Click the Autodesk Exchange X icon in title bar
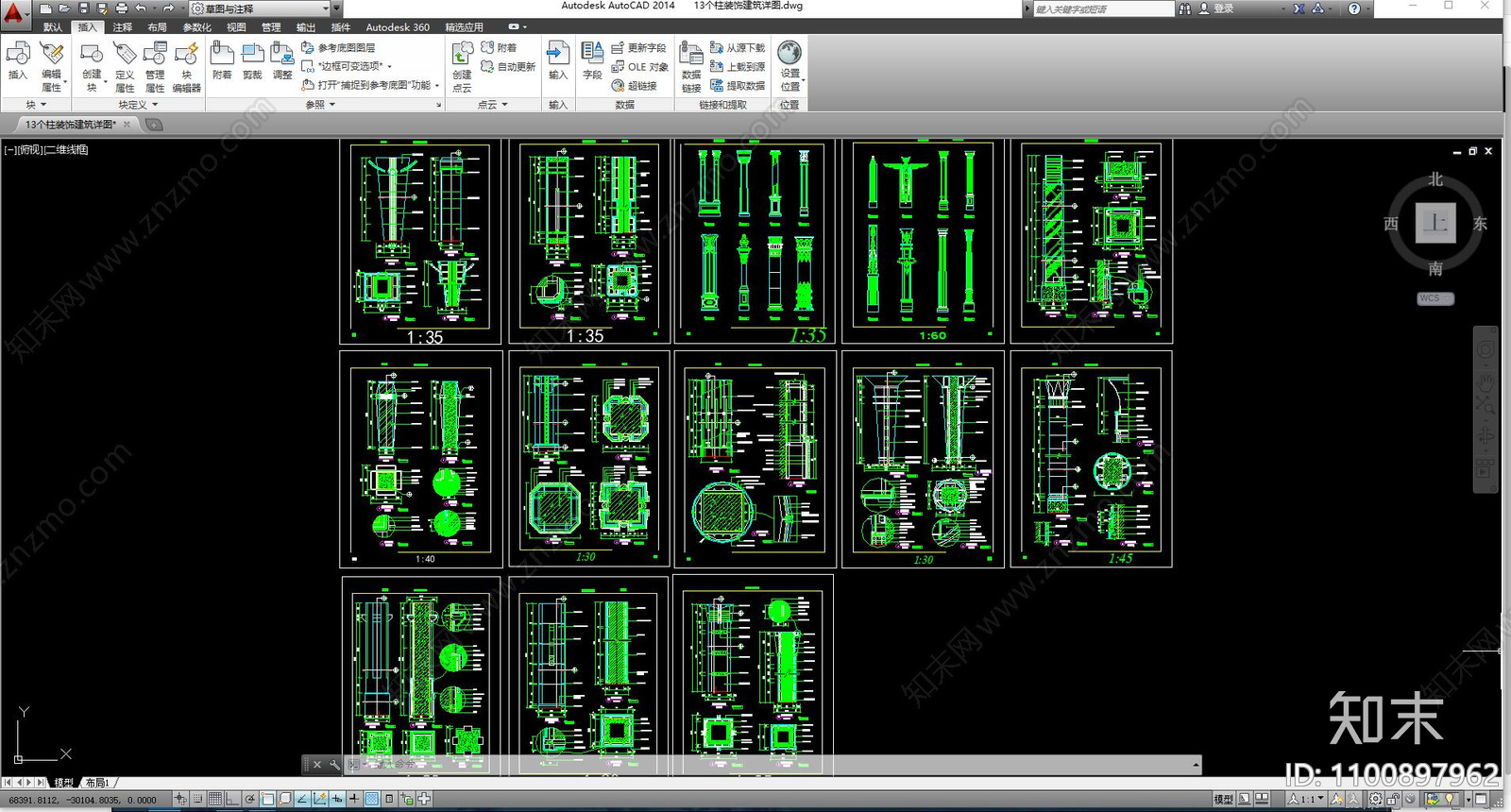1511x812 pixels. point(1299,8)
